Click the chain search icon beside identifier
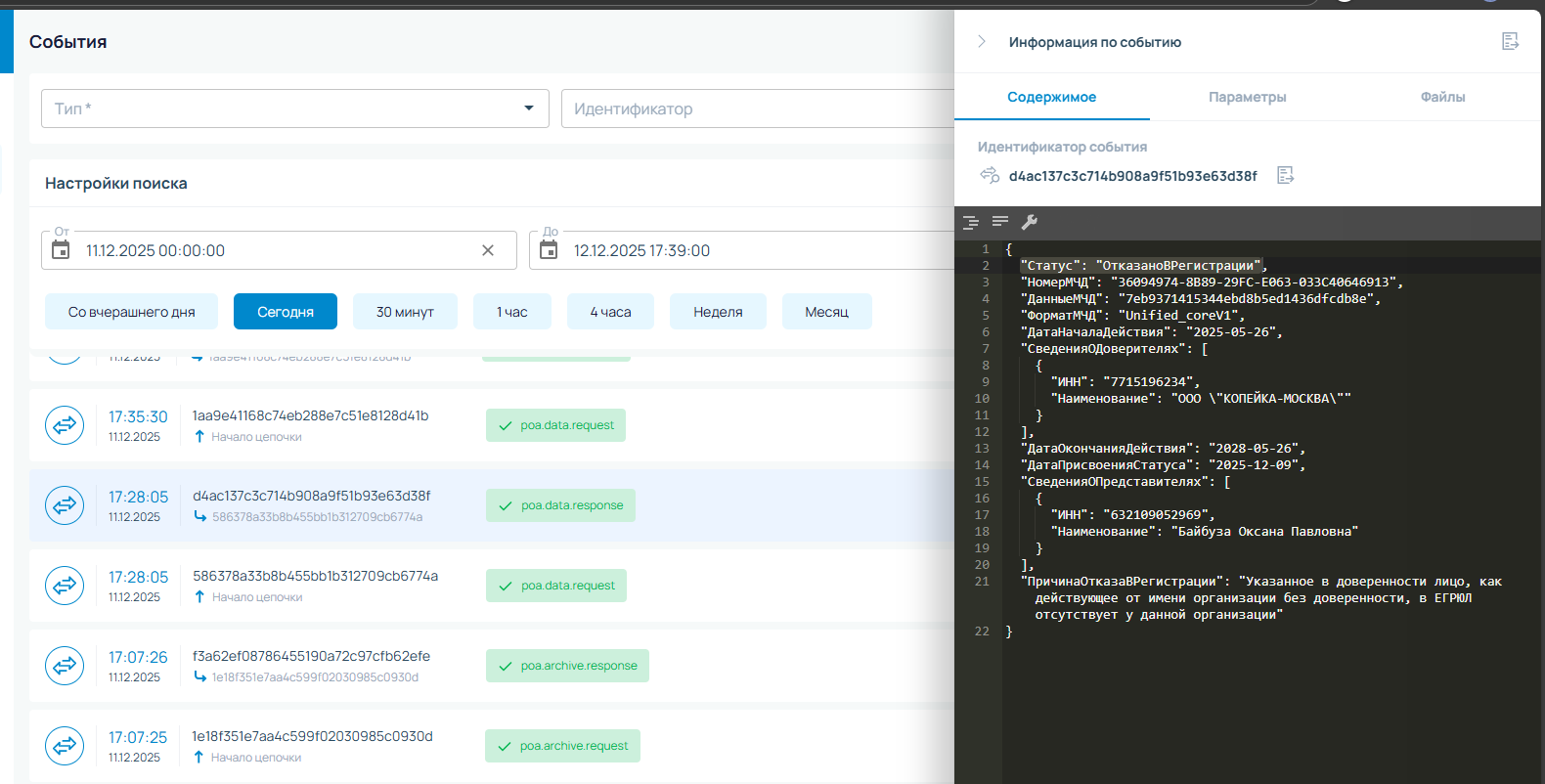This screenshot has height=784, width=1545. click(x=990, y=175)
